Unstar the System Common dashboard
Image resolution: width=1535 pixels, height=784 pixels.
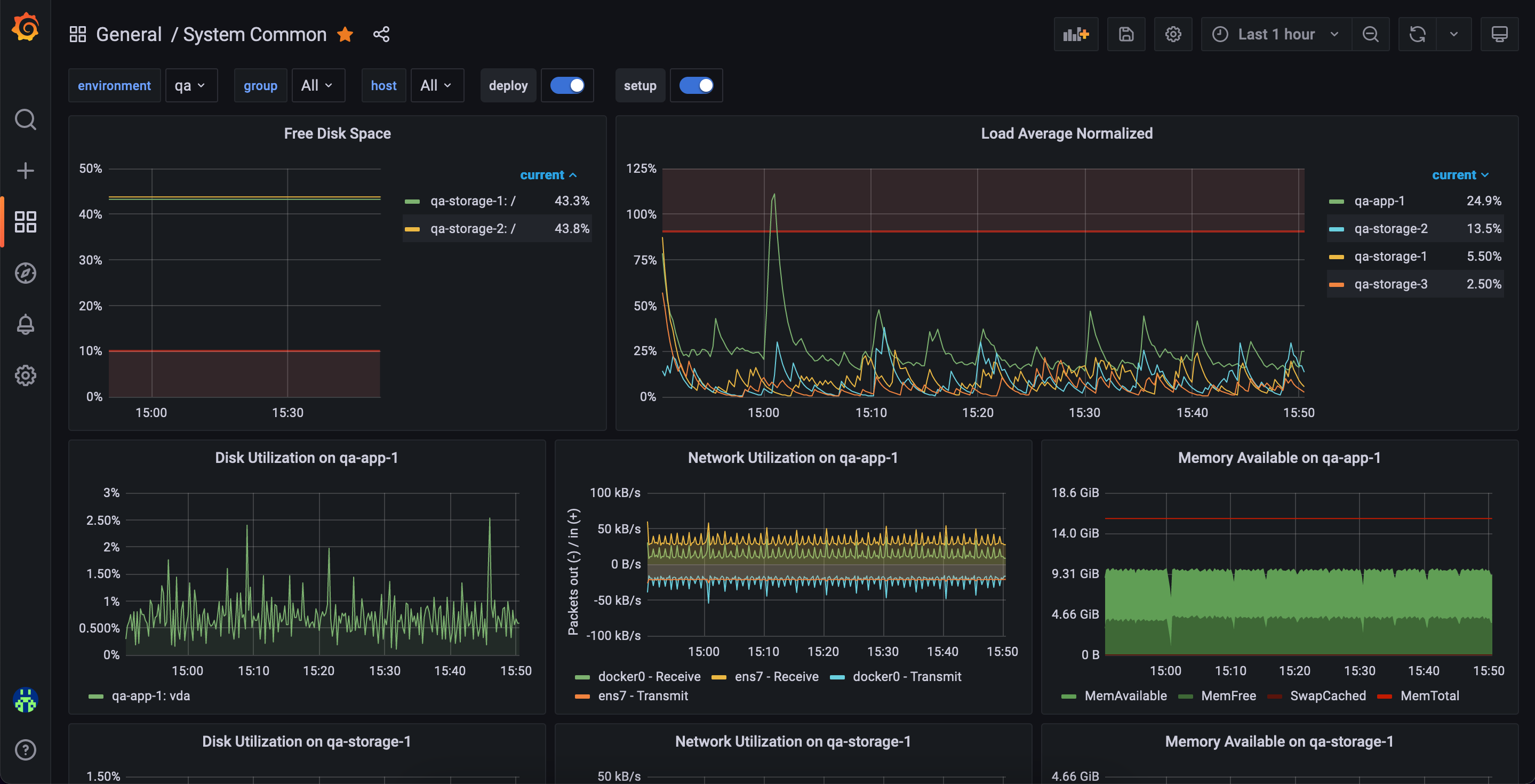tap(345, 35)
